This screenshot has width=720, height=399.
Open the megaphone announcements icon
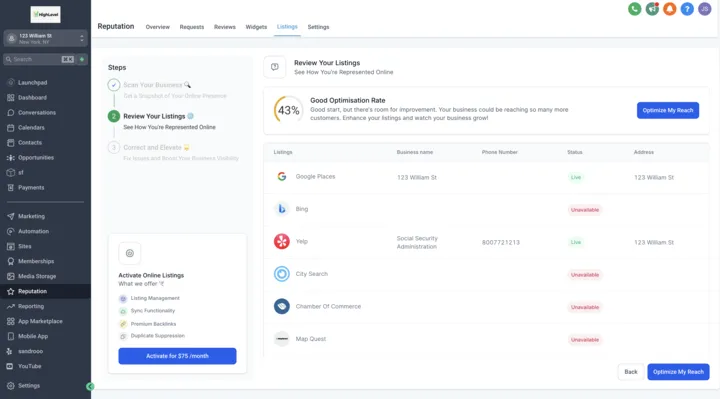tap(652, 9)
